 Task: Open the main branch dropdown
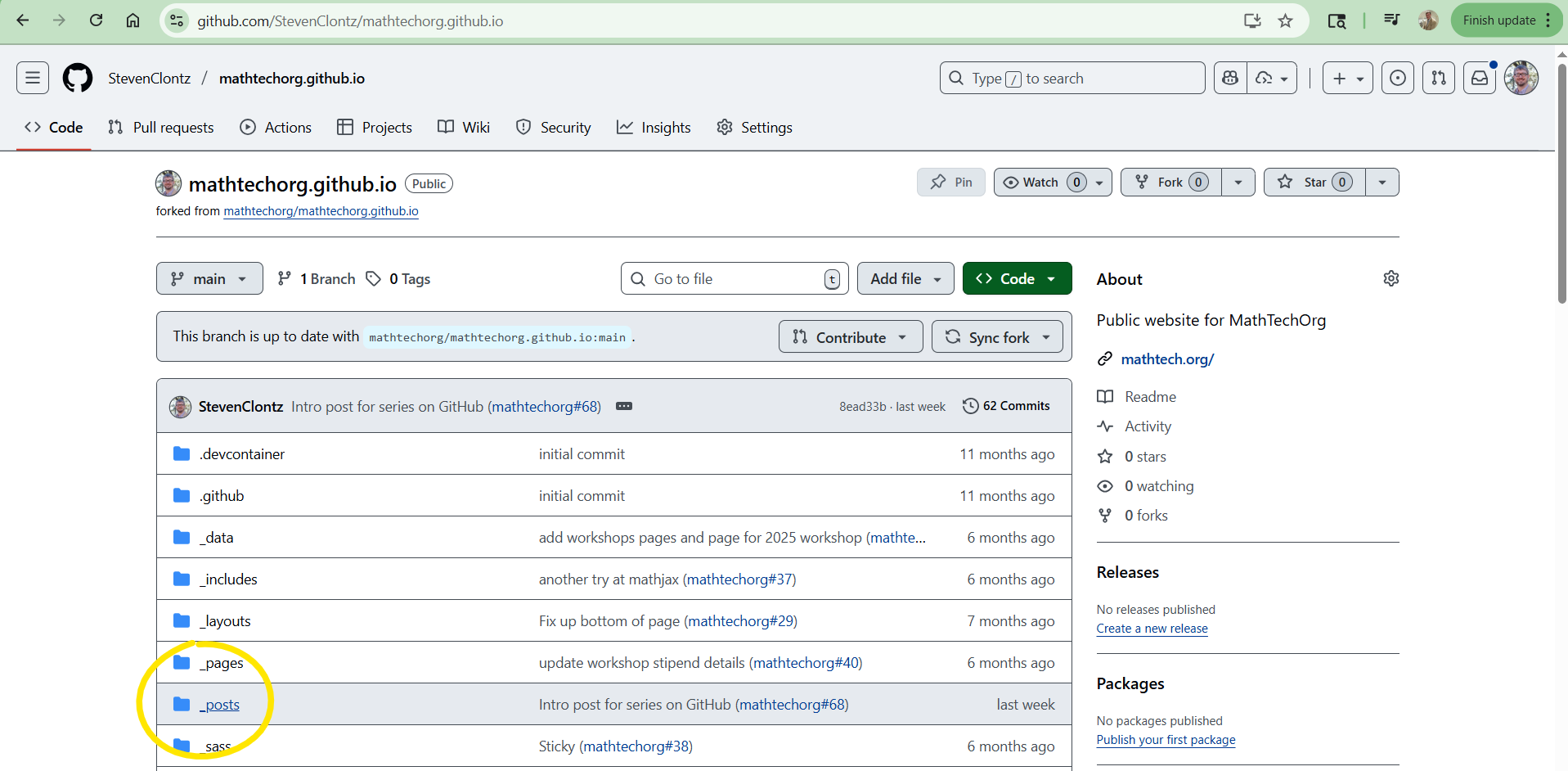[209, 279]
